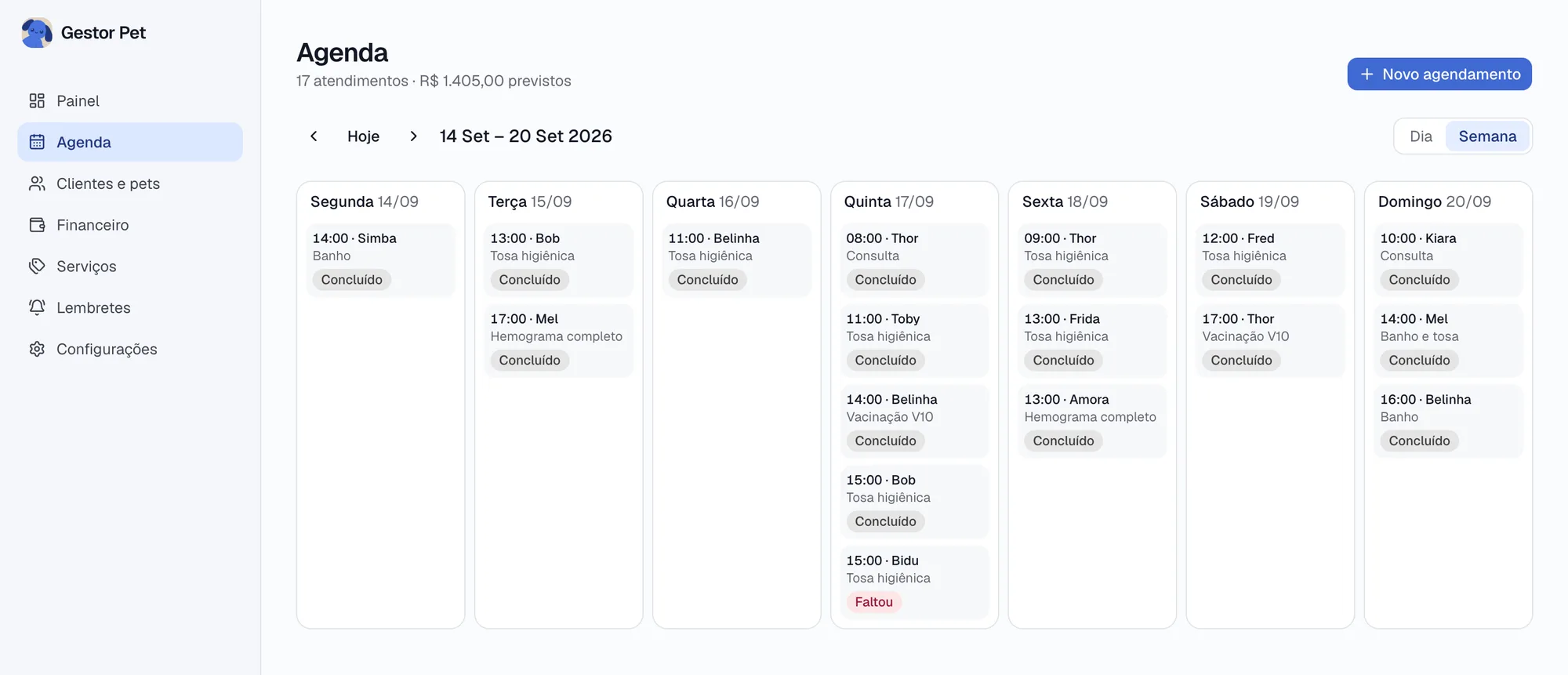The width and height of the screenshot is (1568, 675).
Task: Select the Agenda calendar icon in sidebar
Action: 37,142
